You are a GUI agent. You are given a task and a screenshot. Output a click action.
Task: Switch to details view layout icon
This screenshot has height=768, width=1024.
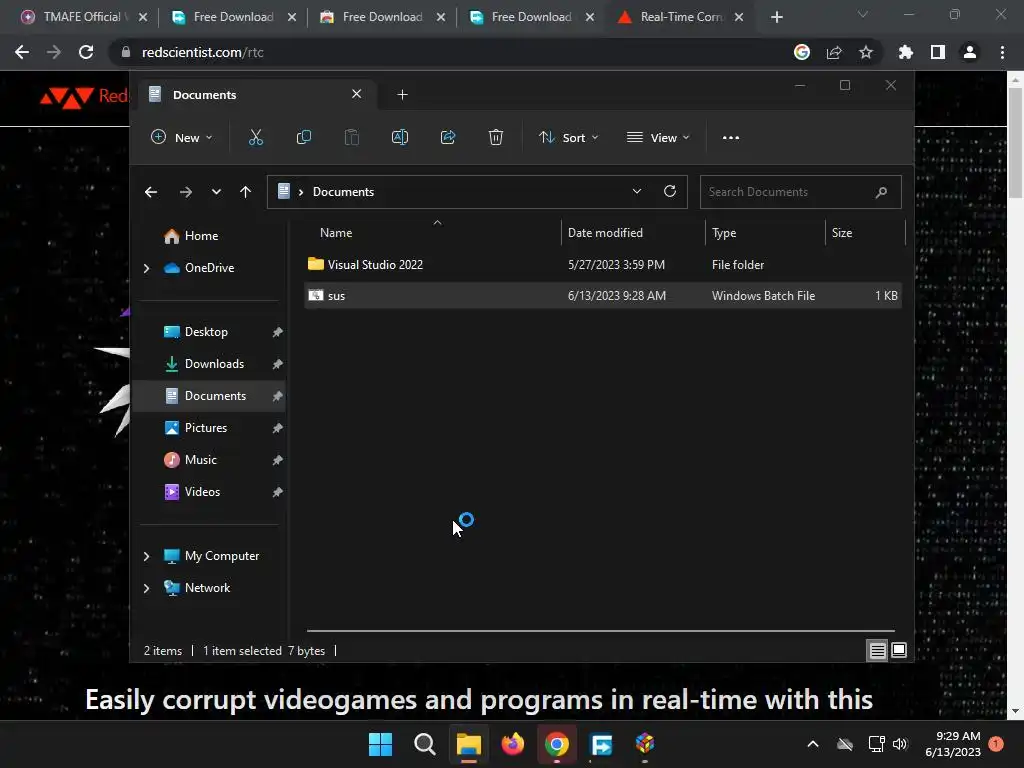tap(877, 650)
